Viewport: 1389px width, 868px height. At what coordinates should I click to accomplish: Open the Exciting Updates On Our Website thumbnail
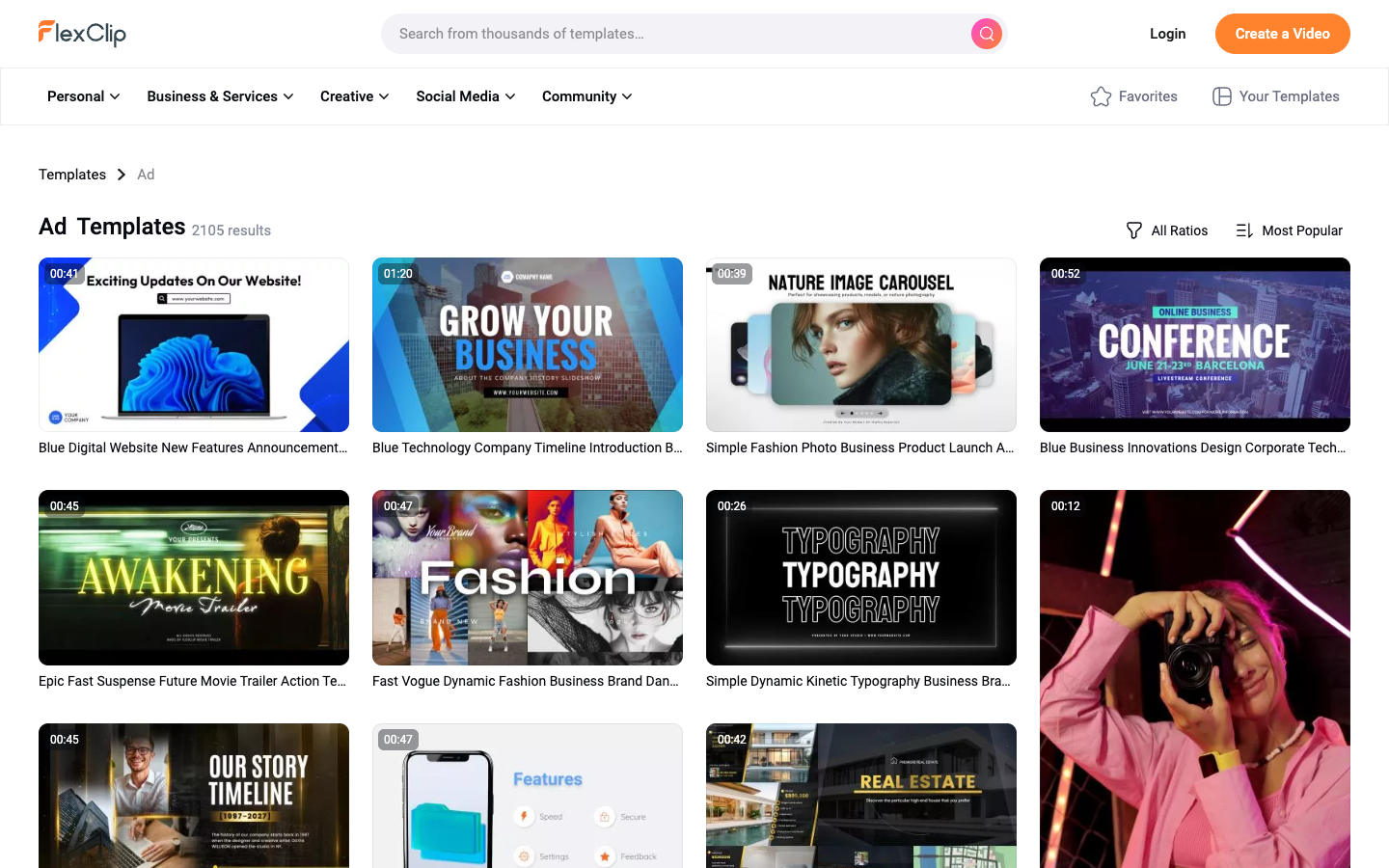tap(194, 344)
